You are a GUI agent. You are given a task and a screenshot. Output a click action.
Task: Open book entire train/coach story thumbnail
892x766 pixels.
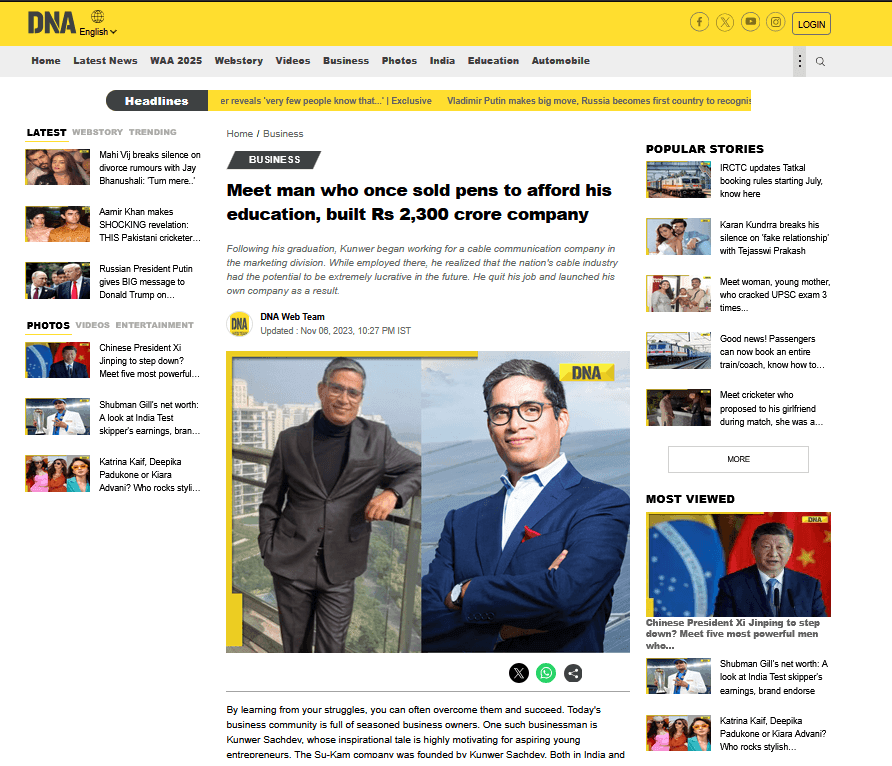click(x=678, y=350)
